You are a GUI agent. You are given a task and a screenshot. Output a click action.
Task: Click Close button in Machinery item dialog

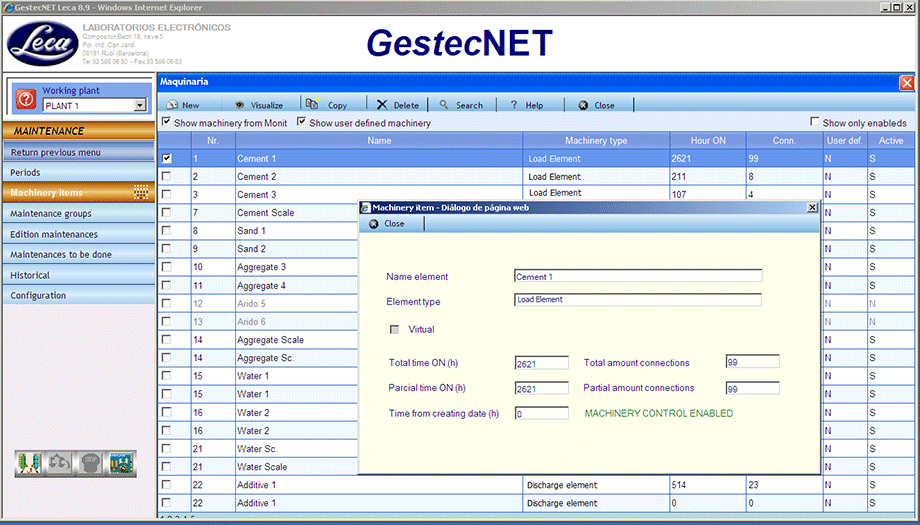(x=387, y=223)
